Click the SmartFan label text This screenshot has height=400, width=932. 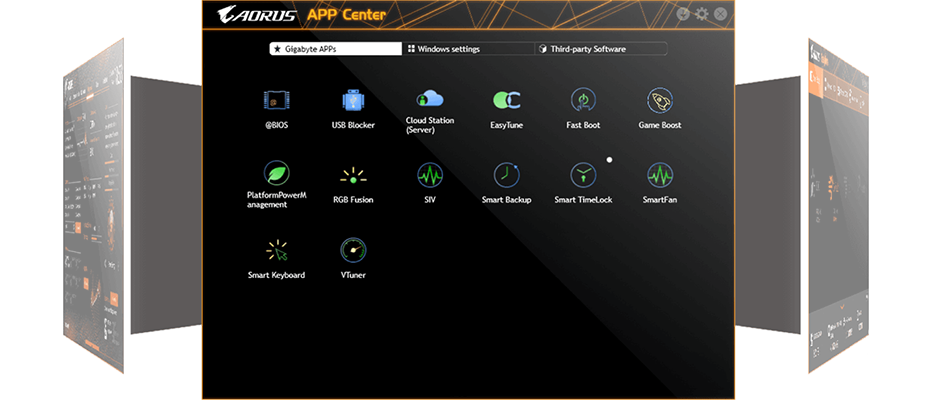coord(660,200)
